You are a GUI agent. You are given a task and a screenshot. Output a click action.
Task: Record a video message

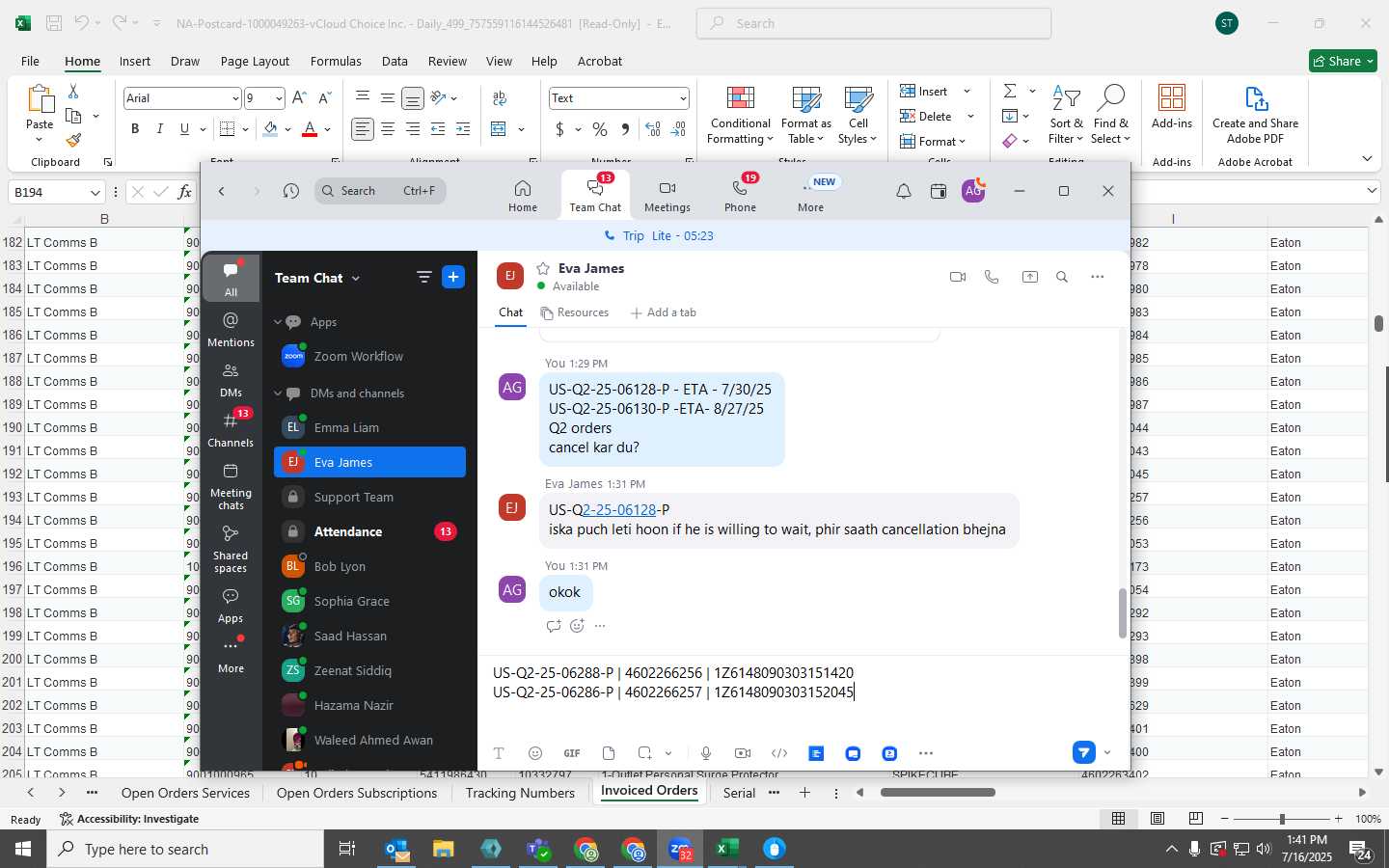(743, 753)
